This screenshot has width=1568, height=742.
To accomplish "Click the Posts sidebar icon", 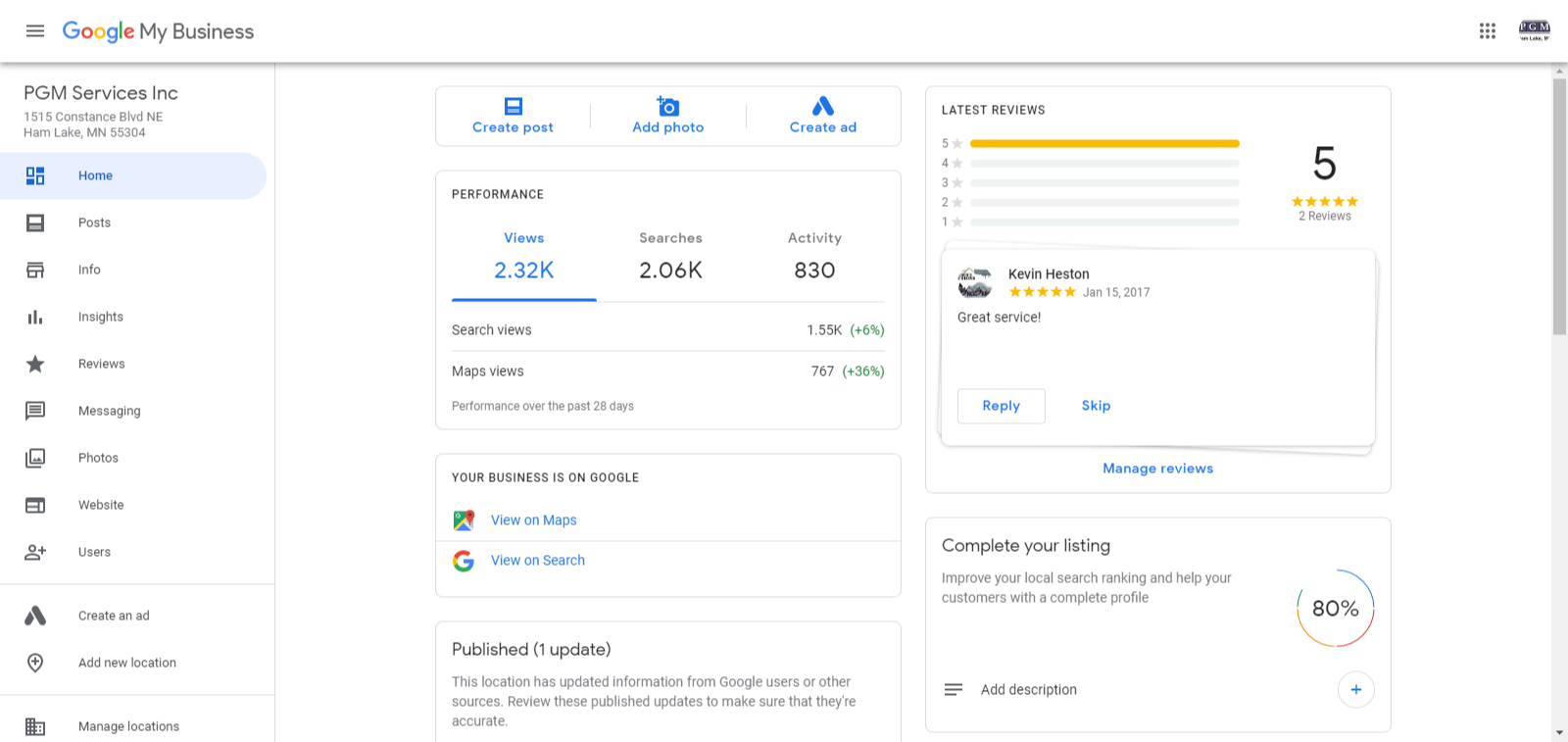I will tap(35, 223).
